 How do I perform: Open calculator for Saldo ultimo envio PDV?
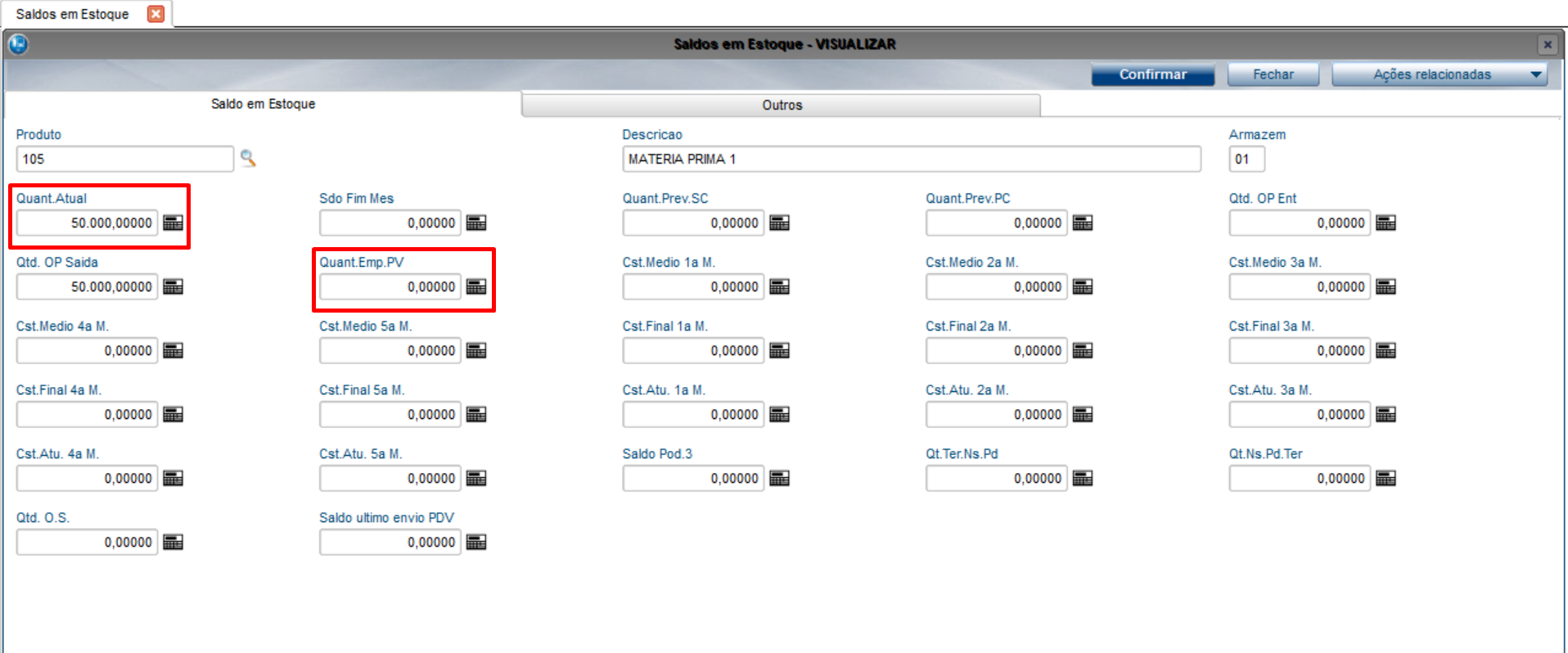pyautogui.click(x=476, y=542)
